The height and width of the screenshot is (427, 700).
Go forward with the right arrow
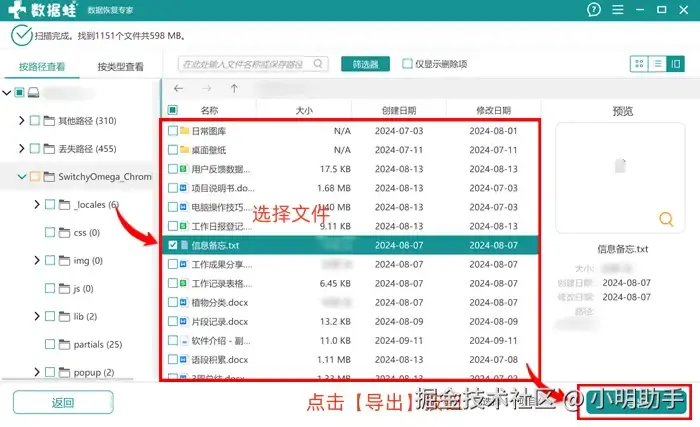tap(206, 88)
